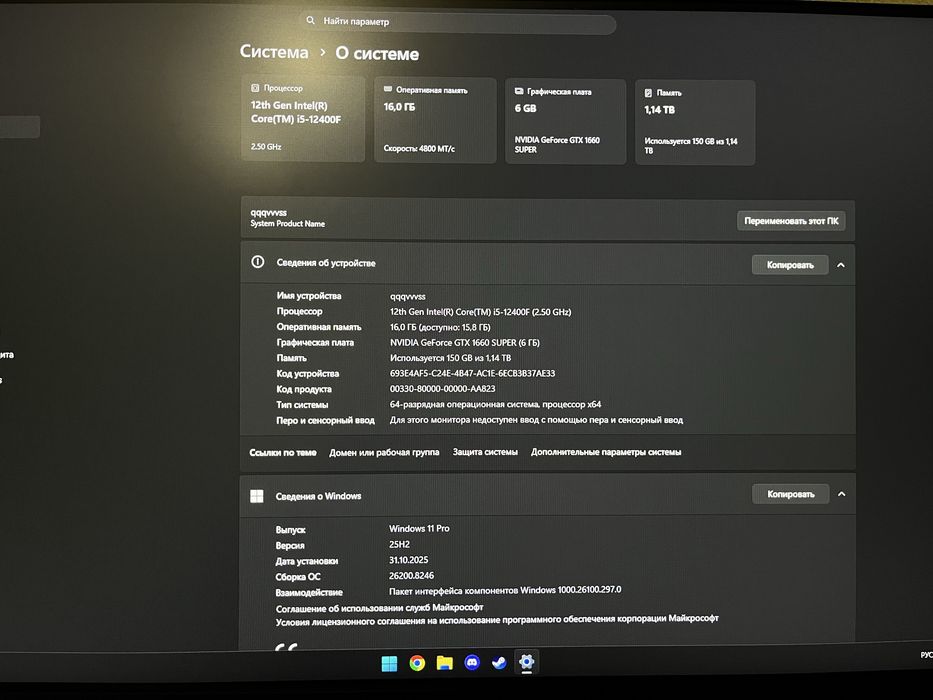Click the Сборка ОС label
The width and height of the screenshot is (933, 700).
point(298,577)
